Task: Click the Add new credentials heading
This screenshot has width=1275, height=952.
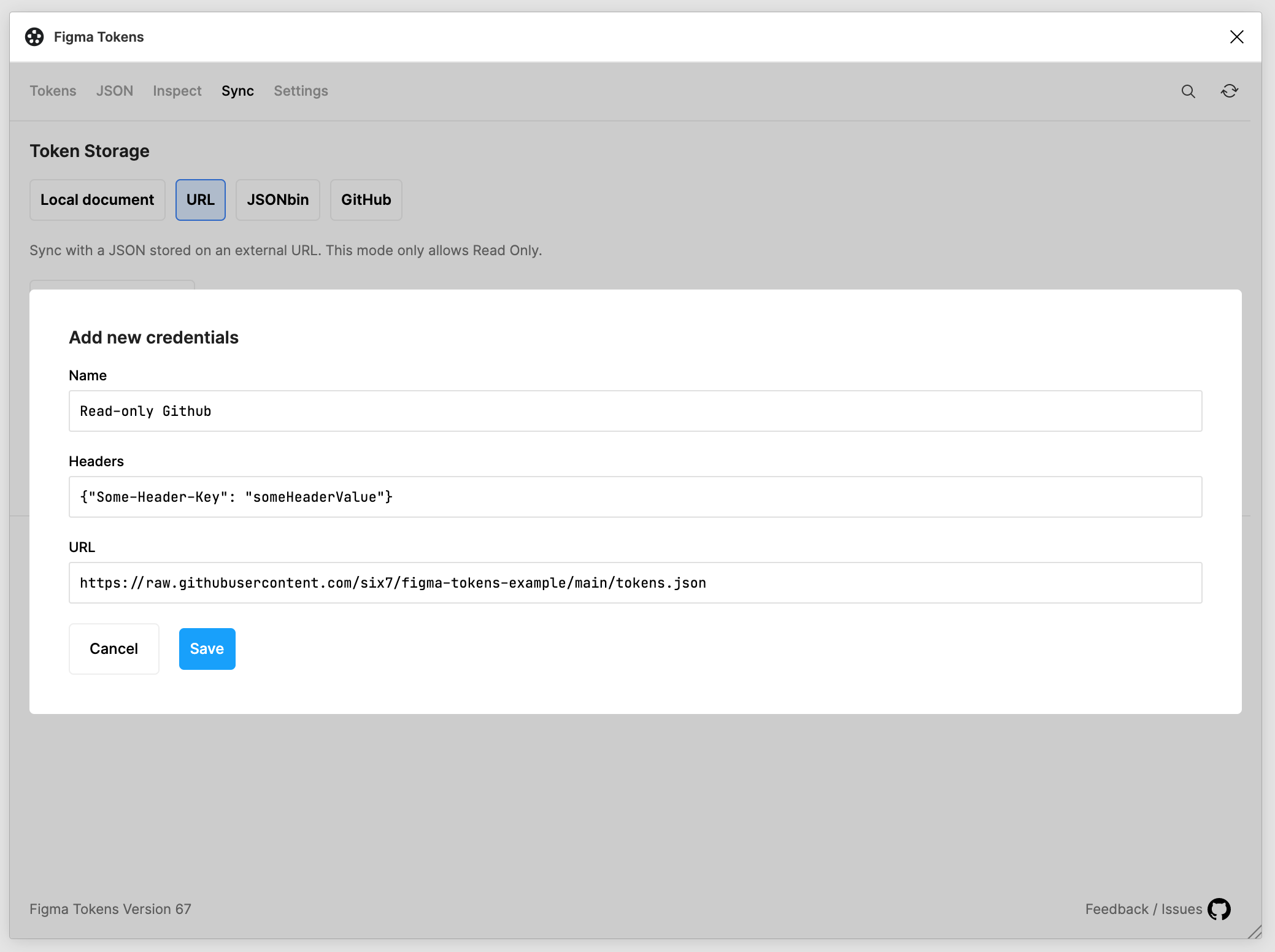Action: pyautogui.click(x=154, y=337)
